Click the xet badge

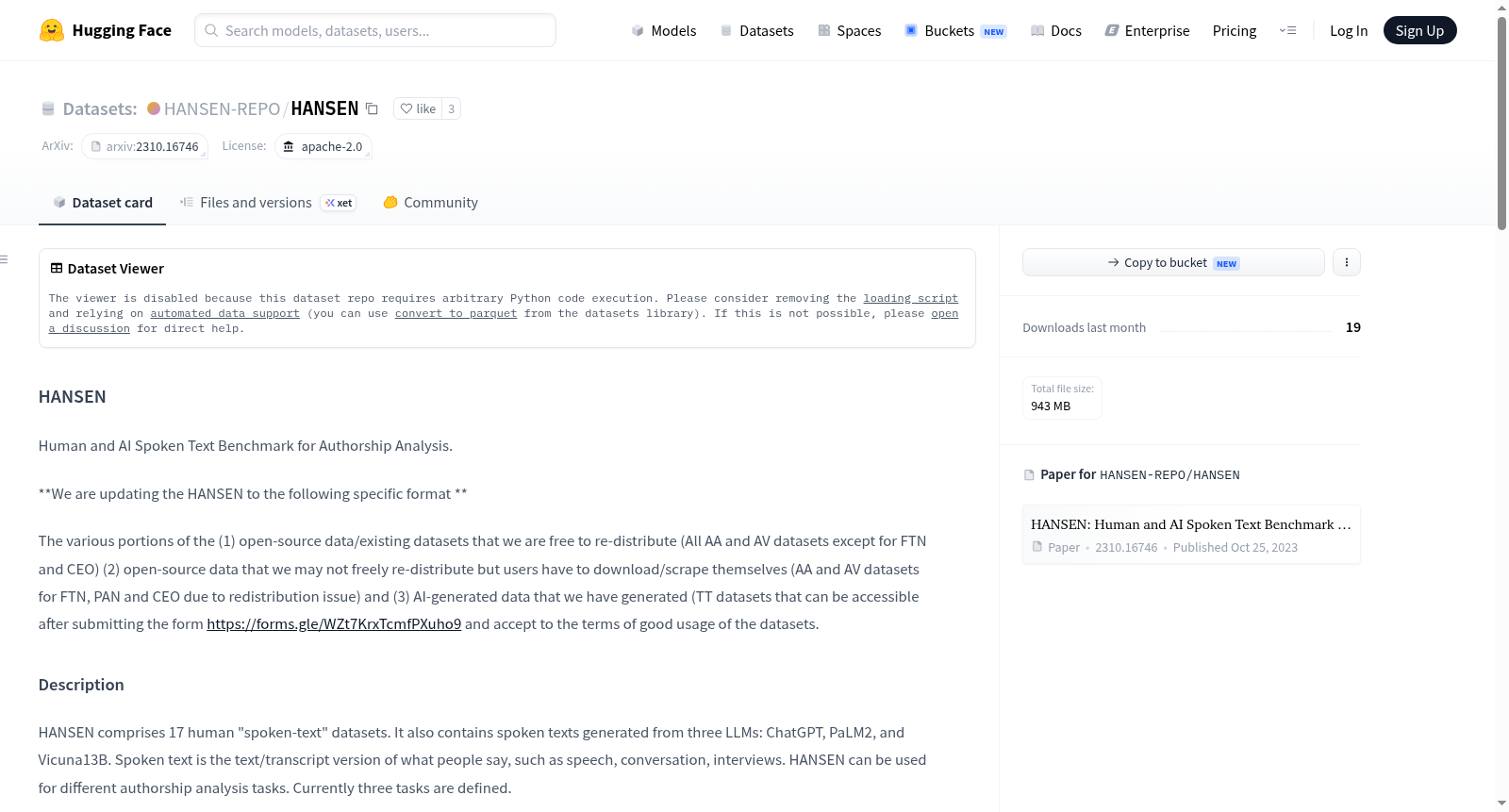pos(339,203)
